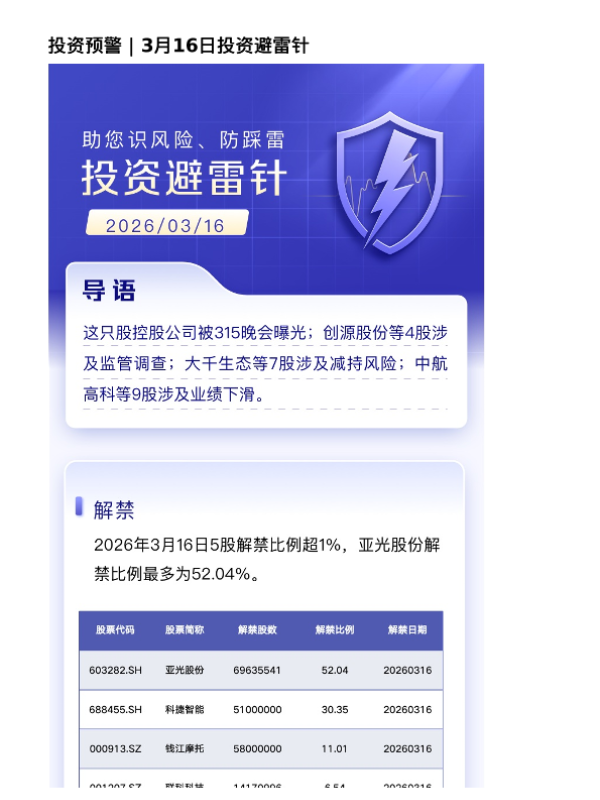Click stock name 亚光股份 in table
This screenshot has height=800, width=600.
[x=185, y=670]
